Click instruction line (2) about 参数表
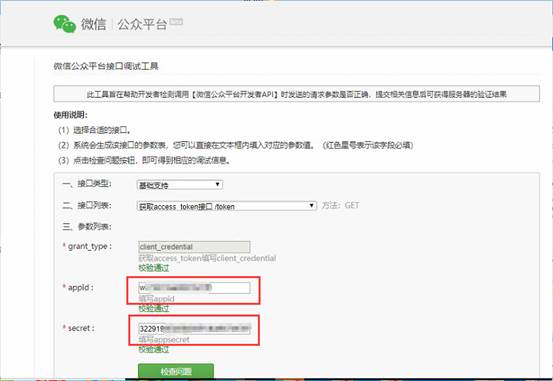 click(x=236, y=145)
